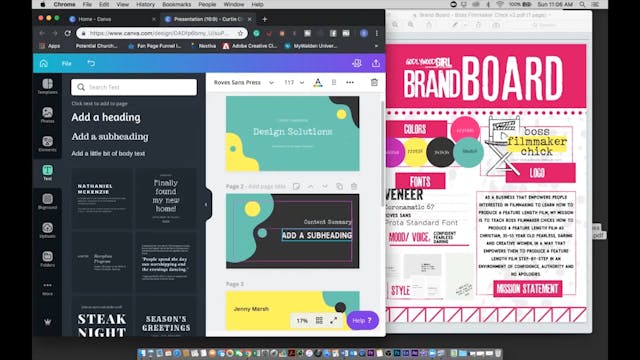
Task: Show more bookmarks chevron
Action: [376, 46]
